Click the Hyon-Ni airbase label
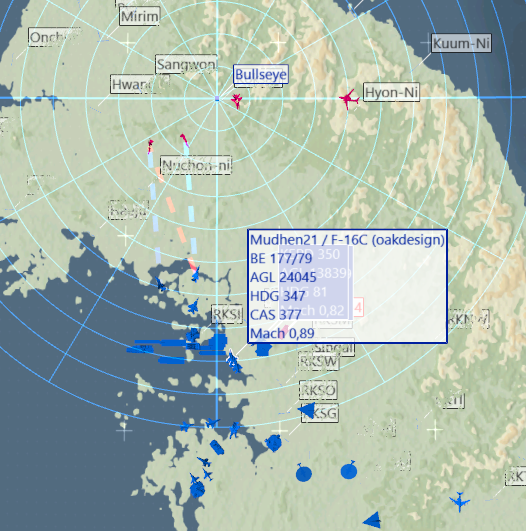This screenshot has height=531, width=526. tap(391, 92)
